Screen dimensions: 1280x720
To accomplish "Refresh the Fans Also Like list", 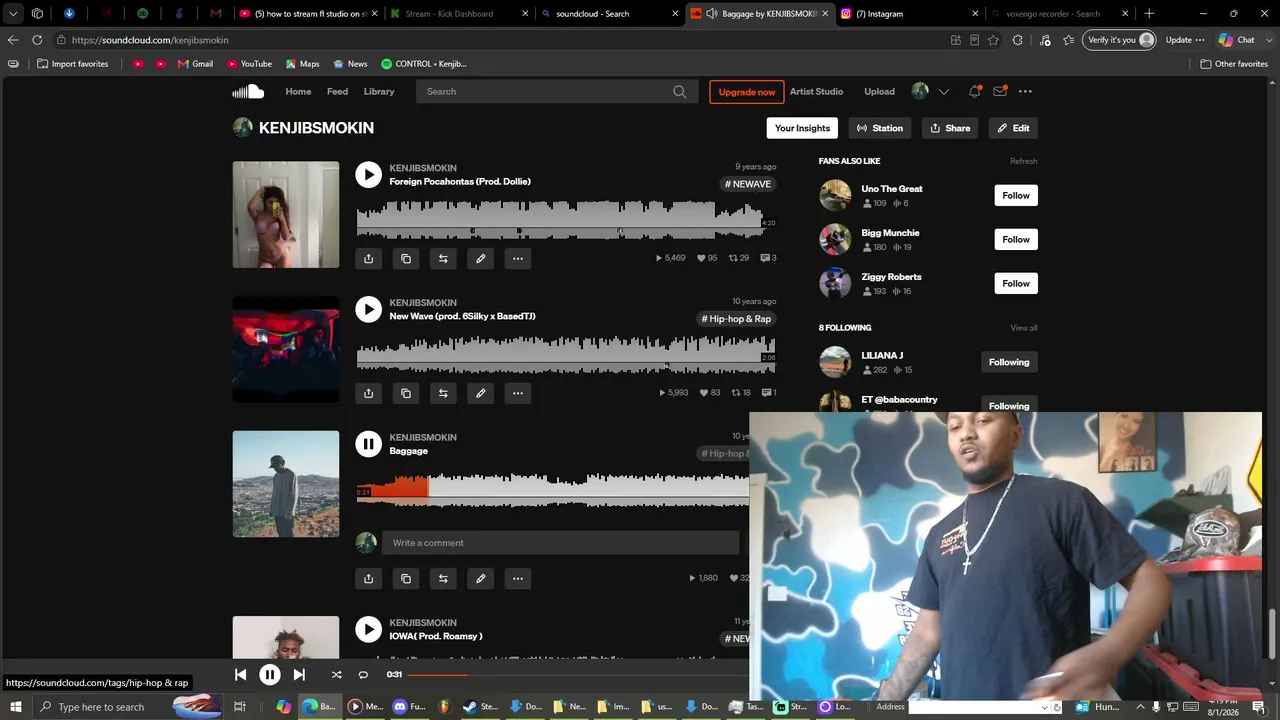I will coord(1024,161).
